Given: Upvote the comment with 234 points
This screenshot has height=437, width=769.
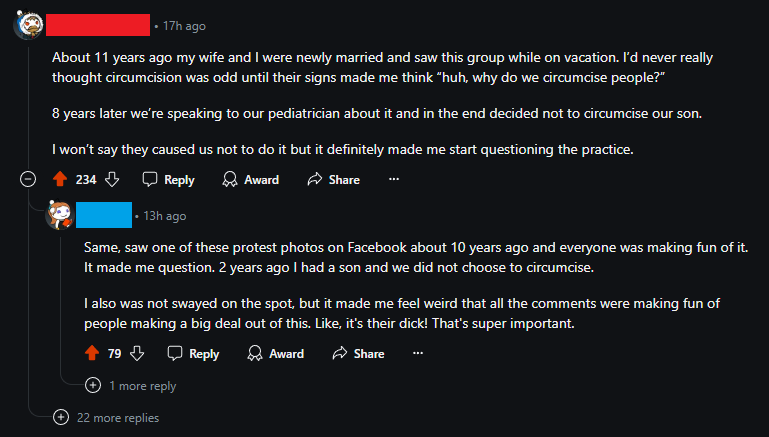Looking at the screenshot, I should click(x=60, y=179).
